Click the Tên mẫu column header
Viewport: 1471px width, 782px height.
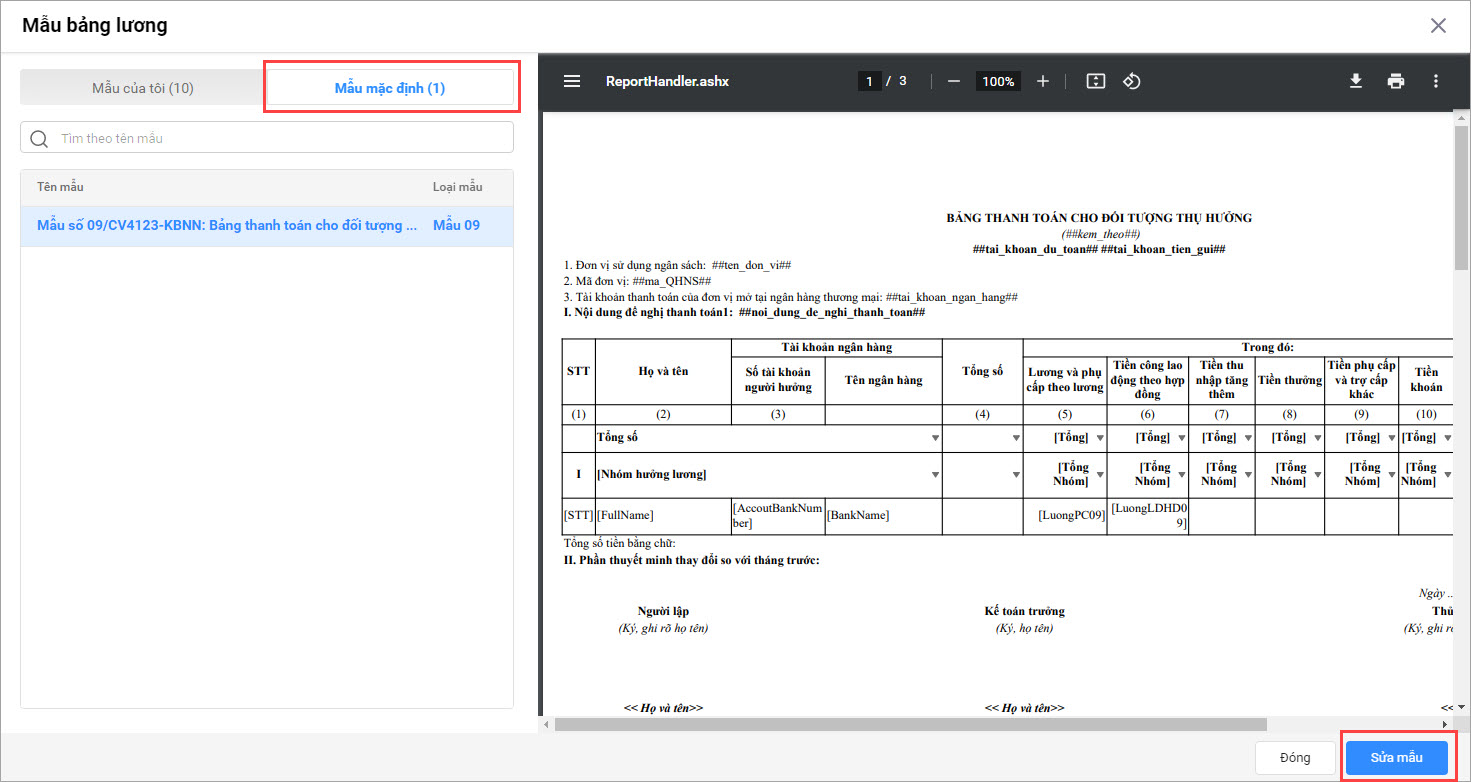tap(60, 187)
